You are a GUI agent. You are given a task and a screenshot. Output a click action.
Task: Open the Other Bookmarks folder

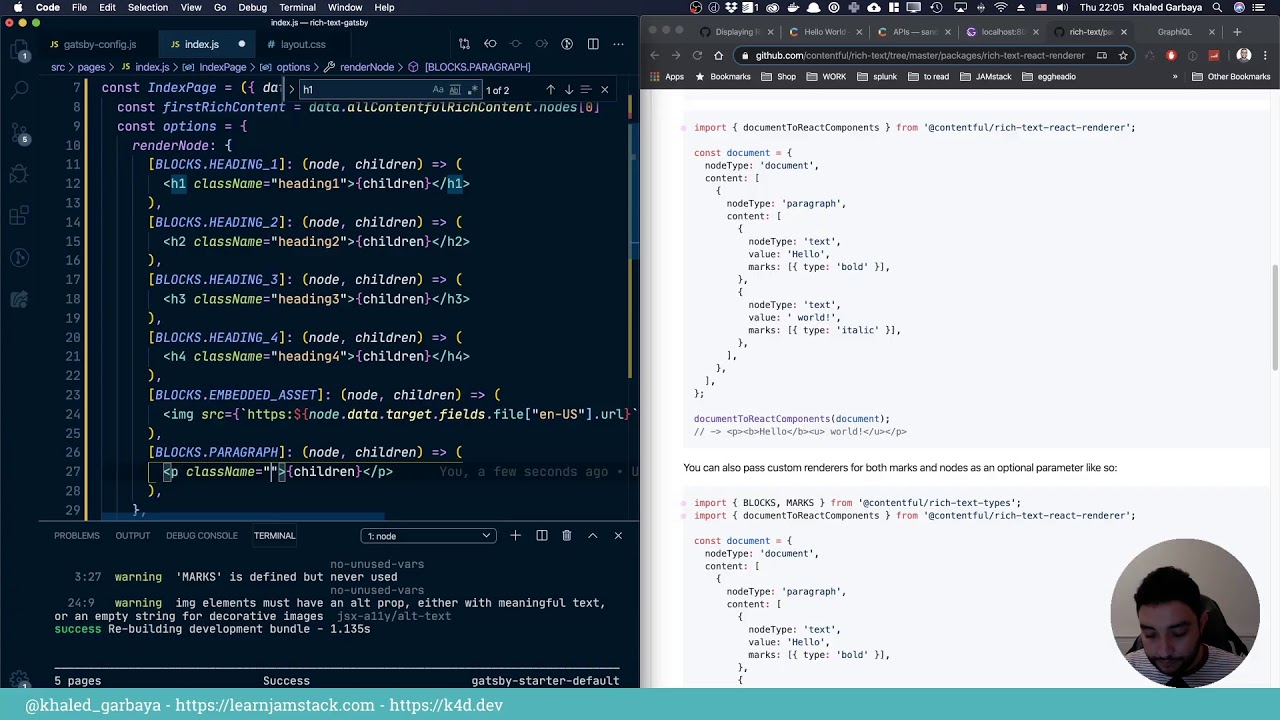tap(1231, 77)
